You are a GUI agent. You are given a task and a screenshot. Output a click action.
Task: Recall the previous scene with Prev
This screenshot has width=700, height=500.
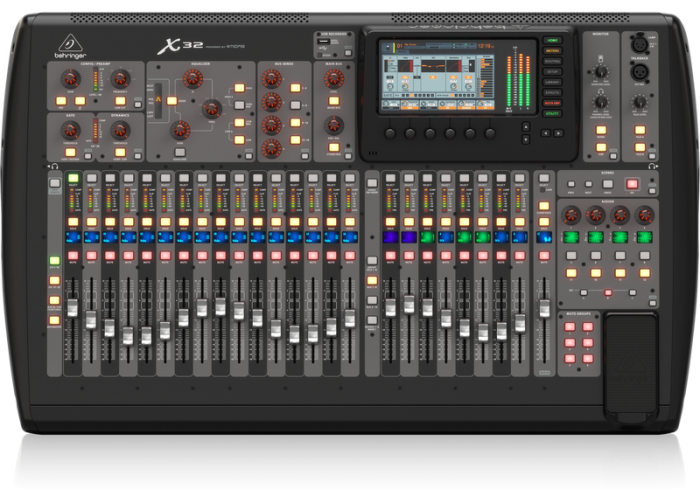[571, 184]
